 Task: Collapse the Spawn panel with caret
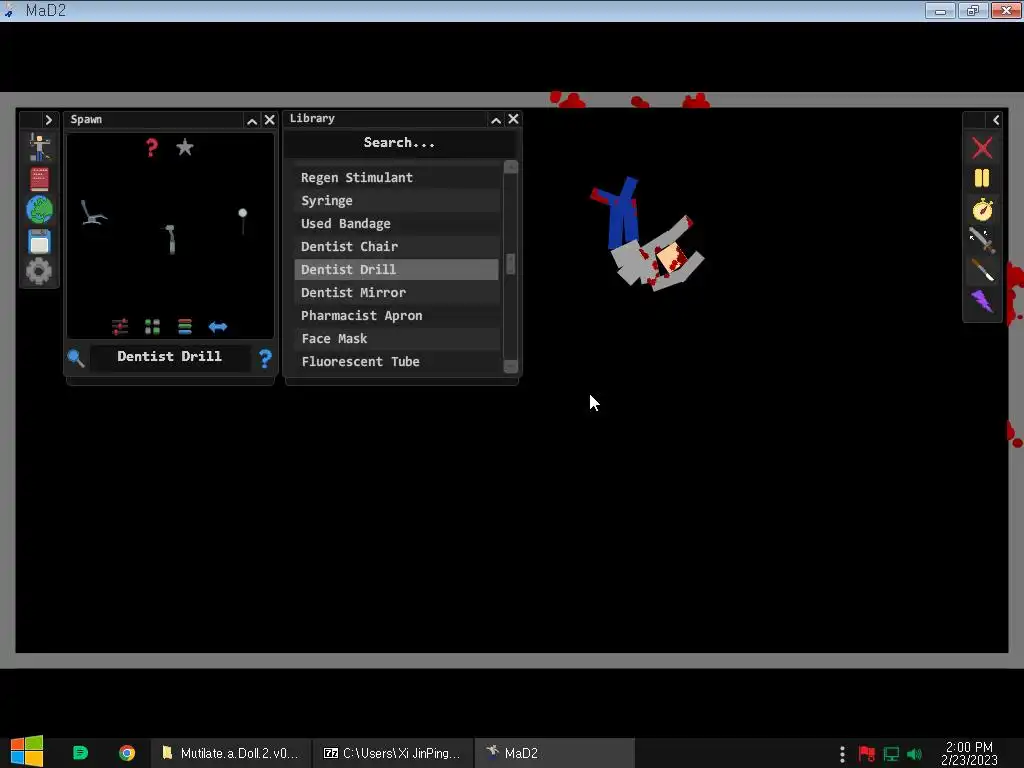tap(252, 120)
